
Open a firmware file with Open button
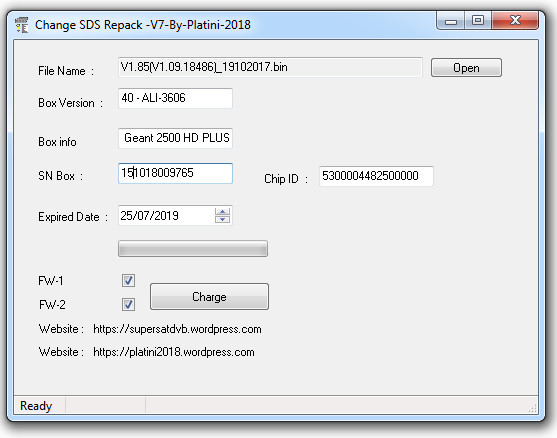466,67
